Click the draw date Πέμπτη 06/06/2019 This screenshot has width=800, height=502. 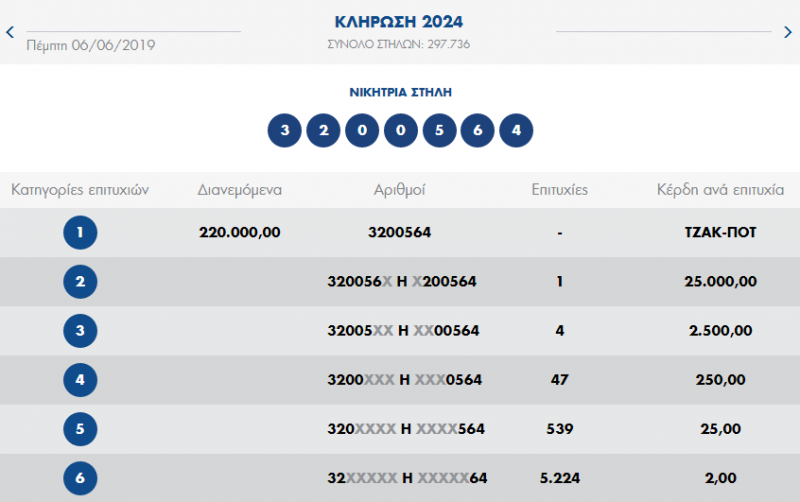[x=91, y=45]
